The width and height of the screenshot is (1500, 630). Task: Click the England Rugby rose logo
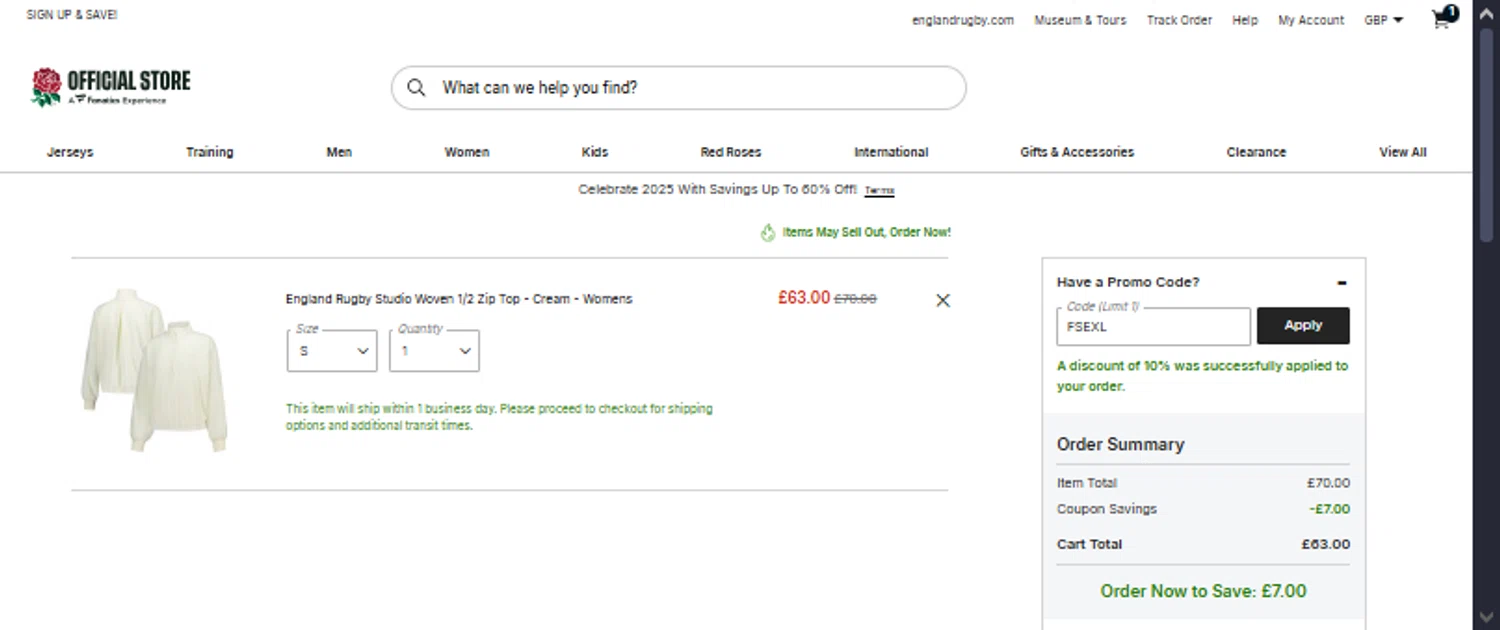46,87
